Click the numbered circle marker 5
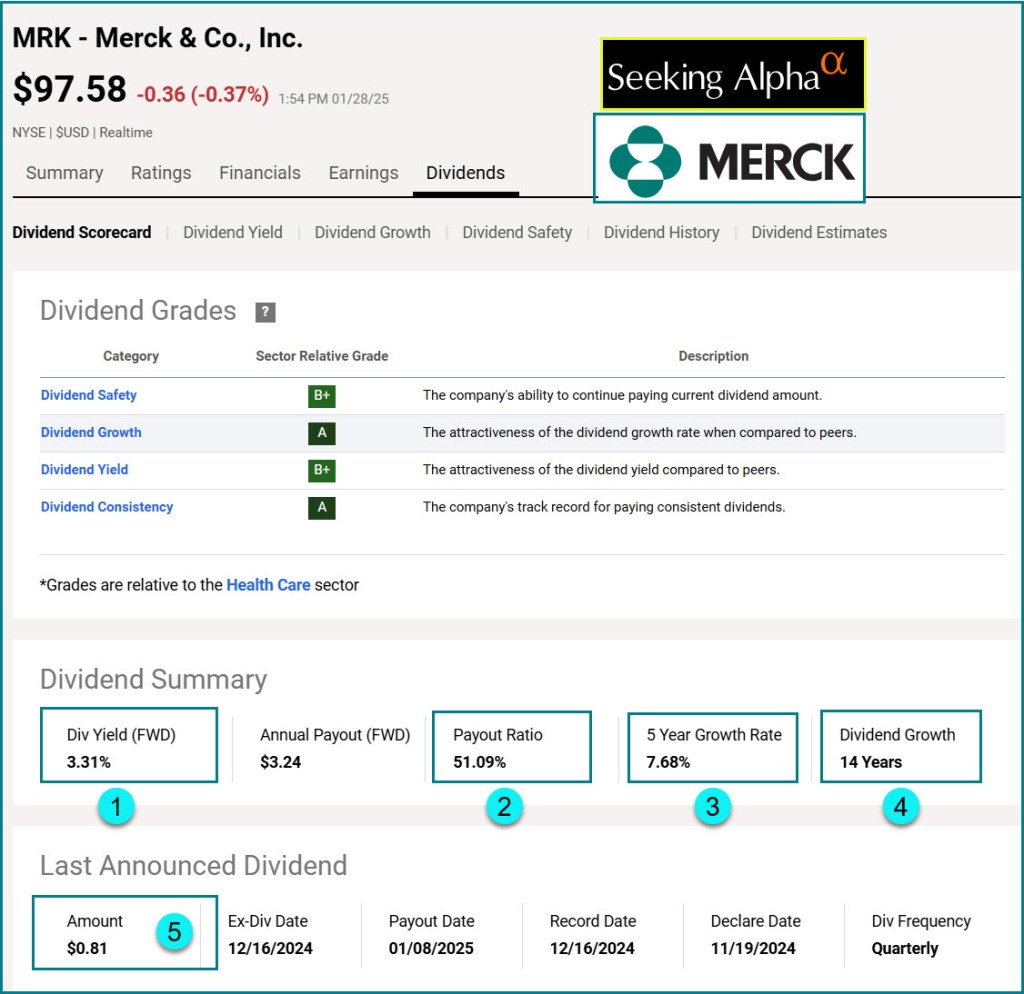Image resolution: width=1024 pixels, height=994 pixels. [174, 932]
